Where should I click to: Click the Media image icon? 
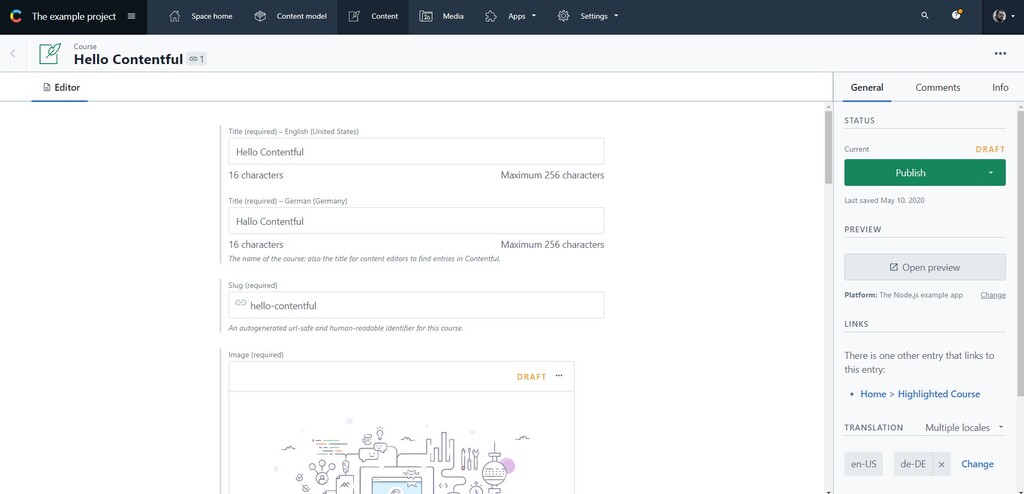coord(426,16)
